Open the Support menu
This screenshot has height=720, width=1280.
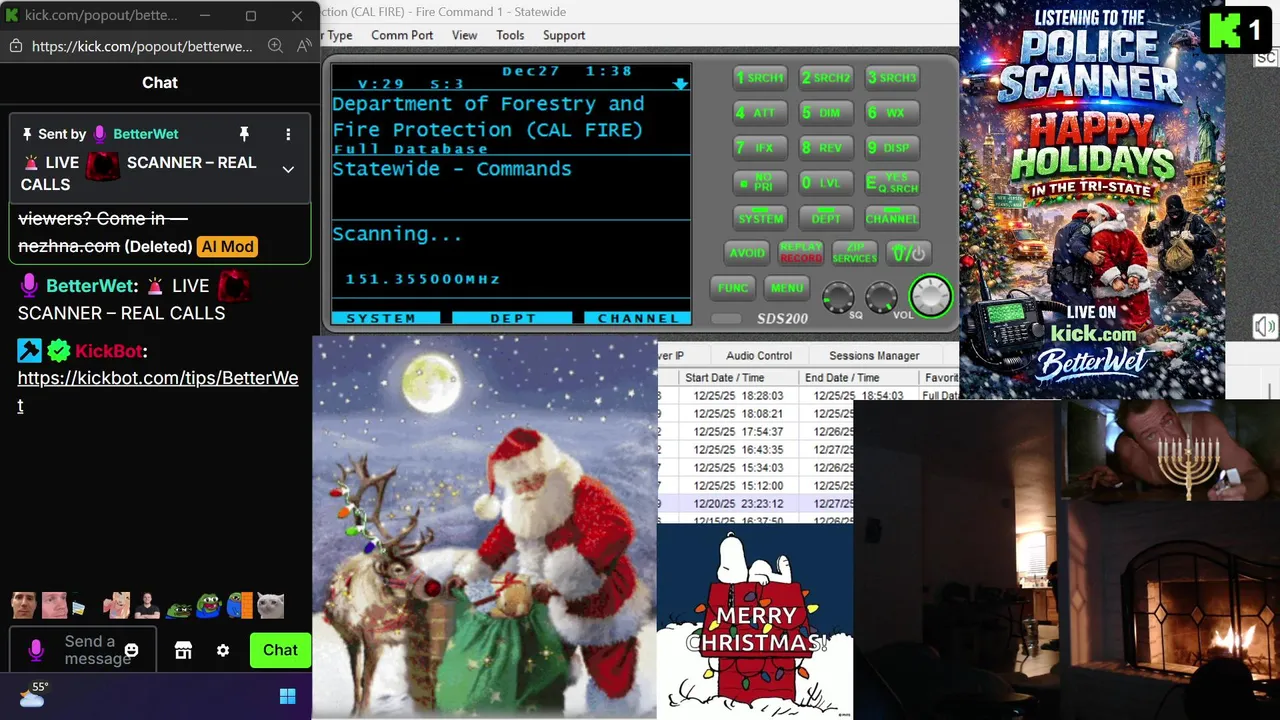pyautogui.click(x=564, y=35)
